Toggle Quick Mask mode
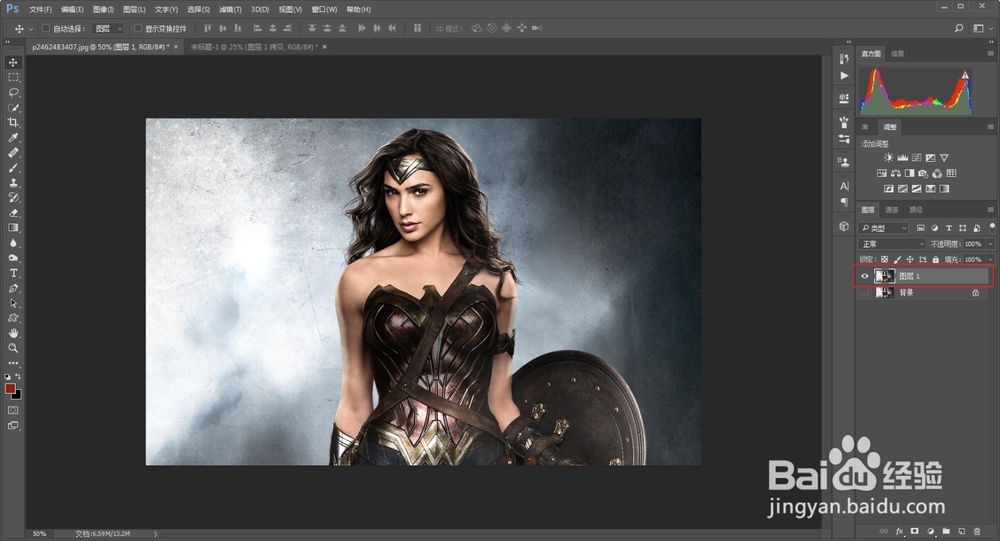This screenshot has width=1000, height=541. click(x=13, y=410)
